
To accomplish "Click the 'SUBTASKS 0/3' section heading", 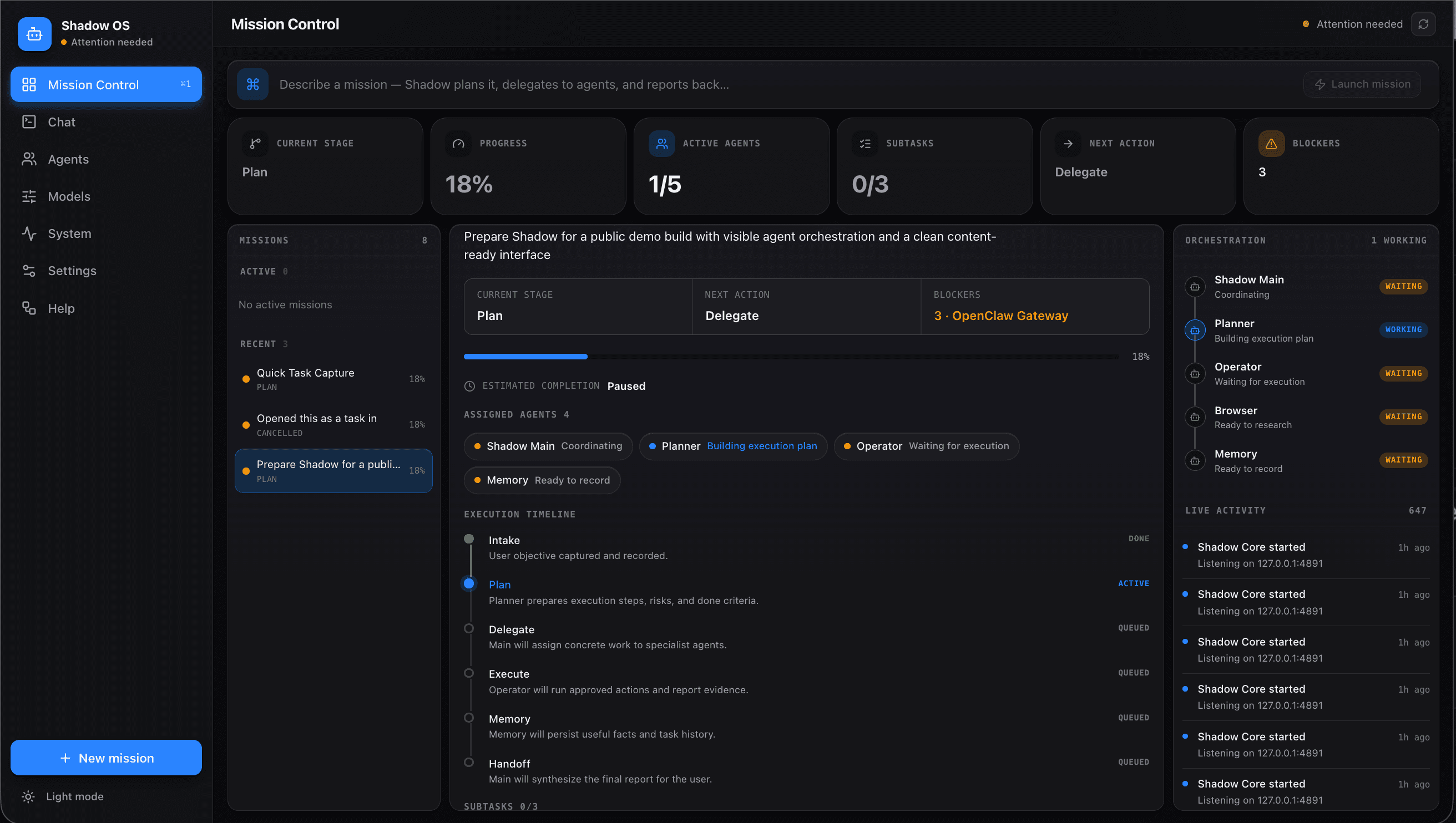I will (x=501, y=806).
